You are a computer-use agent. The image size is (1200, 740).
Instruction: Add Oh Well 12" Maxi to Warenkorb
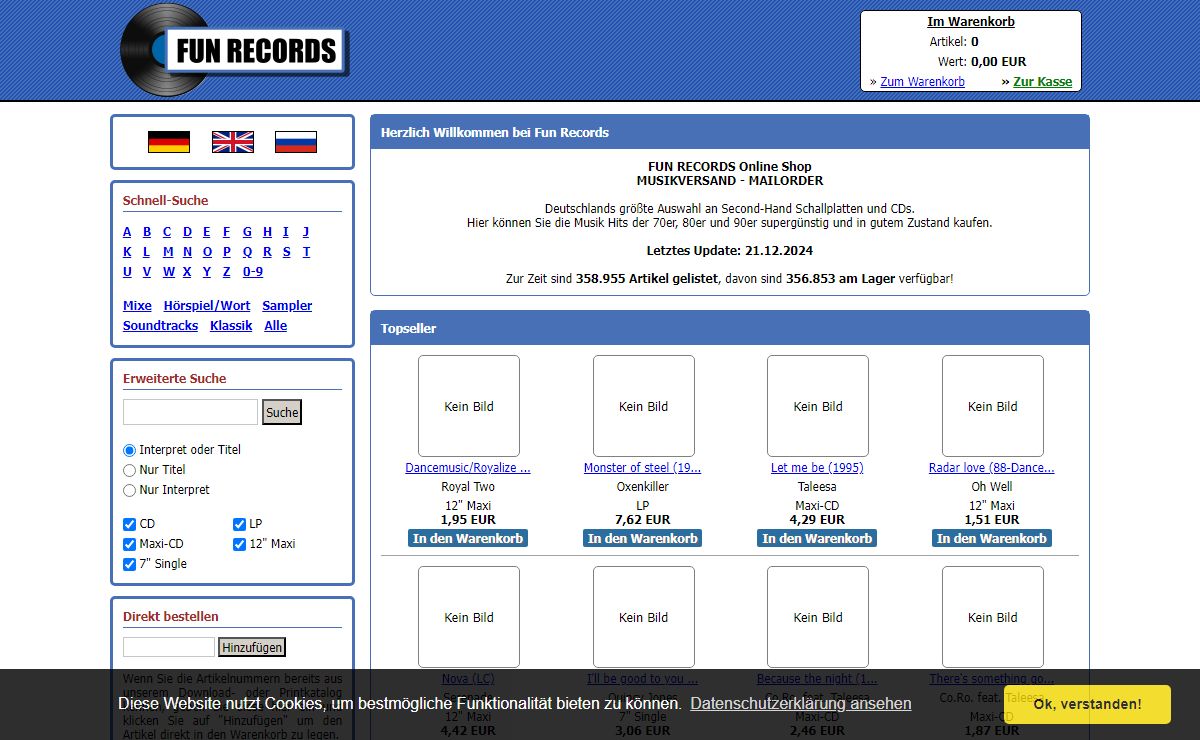[992, 538]
